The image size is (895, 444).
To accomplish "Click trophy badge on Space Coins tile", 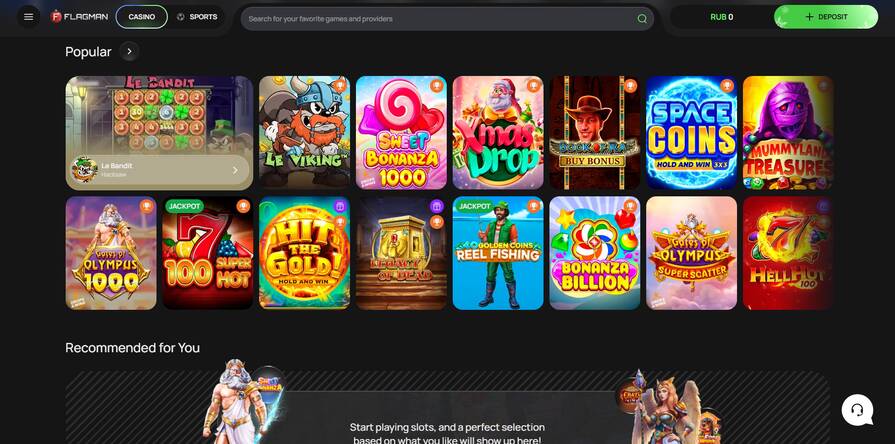I will point(727,86).
